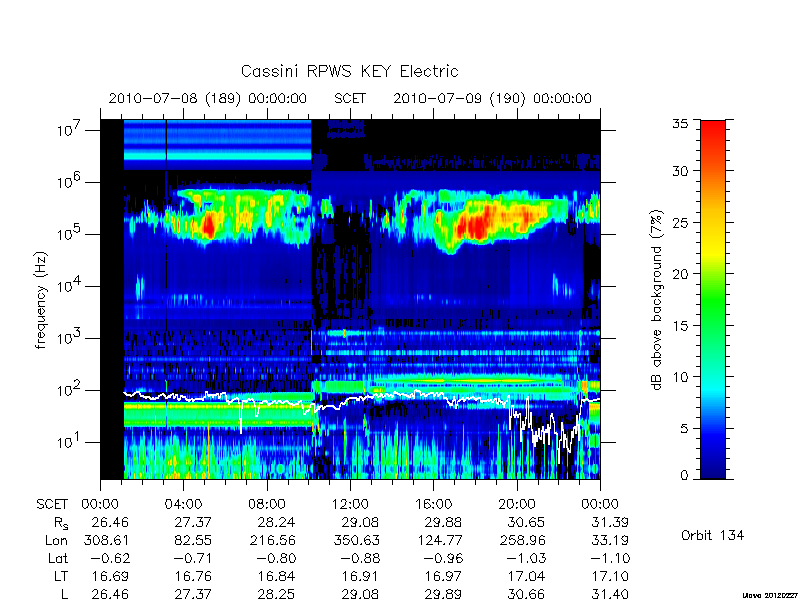Click the 20:00 time axis label

click(x=517, y=504)
